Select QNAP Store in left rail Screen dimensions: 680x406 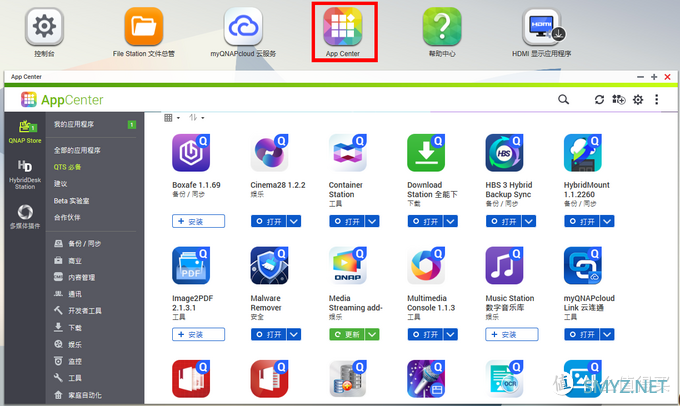click(25, 132)
